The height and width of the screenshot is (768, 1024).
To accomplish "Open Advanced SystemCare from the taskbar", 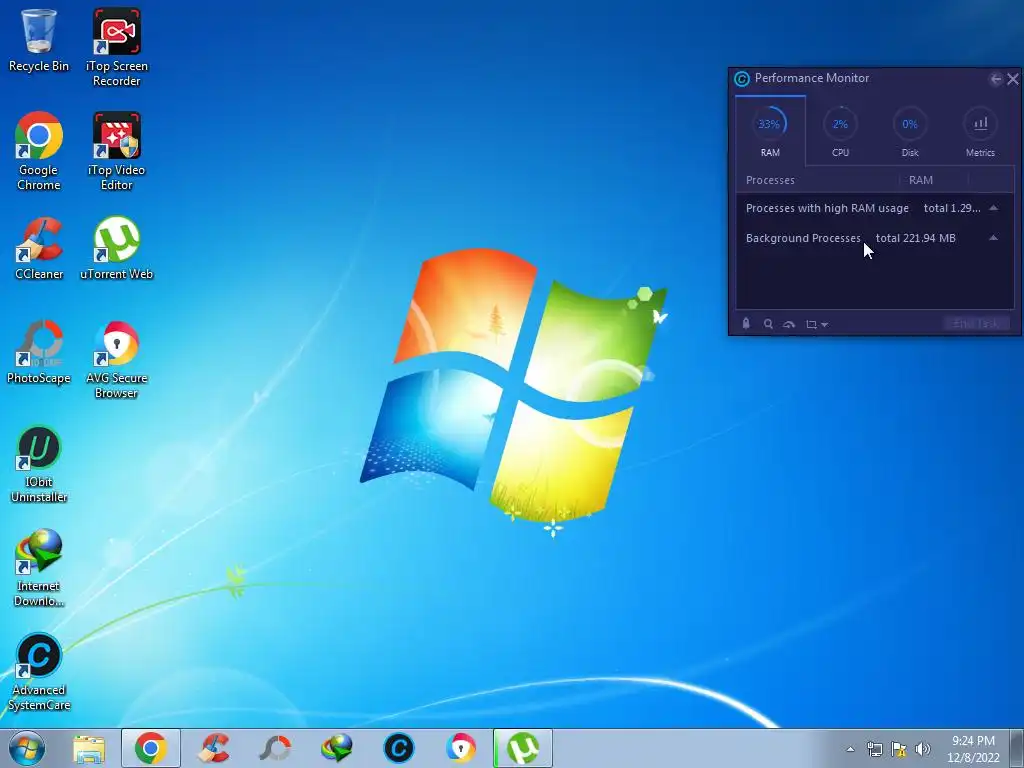I will (399, 748).
